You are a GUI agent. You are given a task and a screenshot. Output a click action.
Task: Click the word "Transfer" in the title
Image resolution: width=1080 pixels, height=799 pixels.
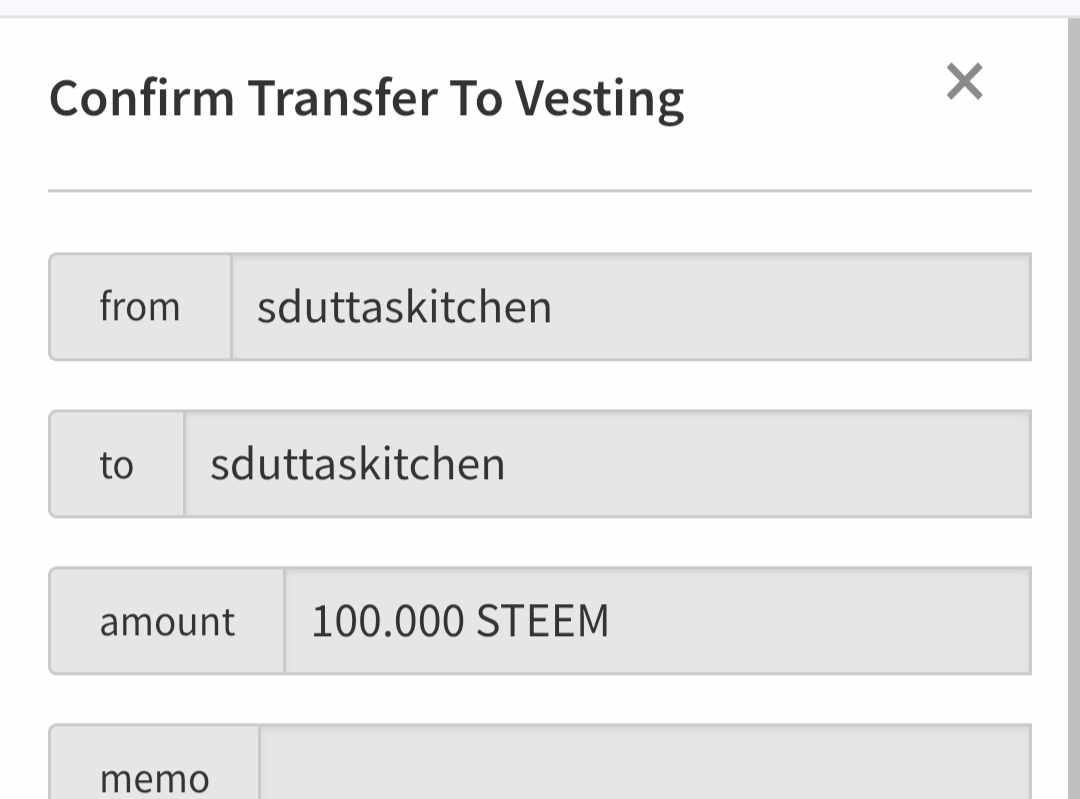[341, 98]
